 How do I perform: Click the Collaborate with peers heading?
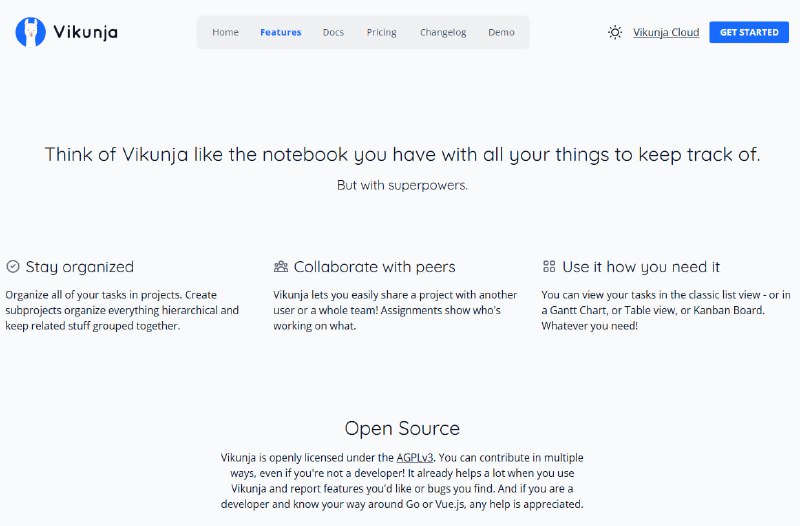pyautogui.click(x=374, y=267)
